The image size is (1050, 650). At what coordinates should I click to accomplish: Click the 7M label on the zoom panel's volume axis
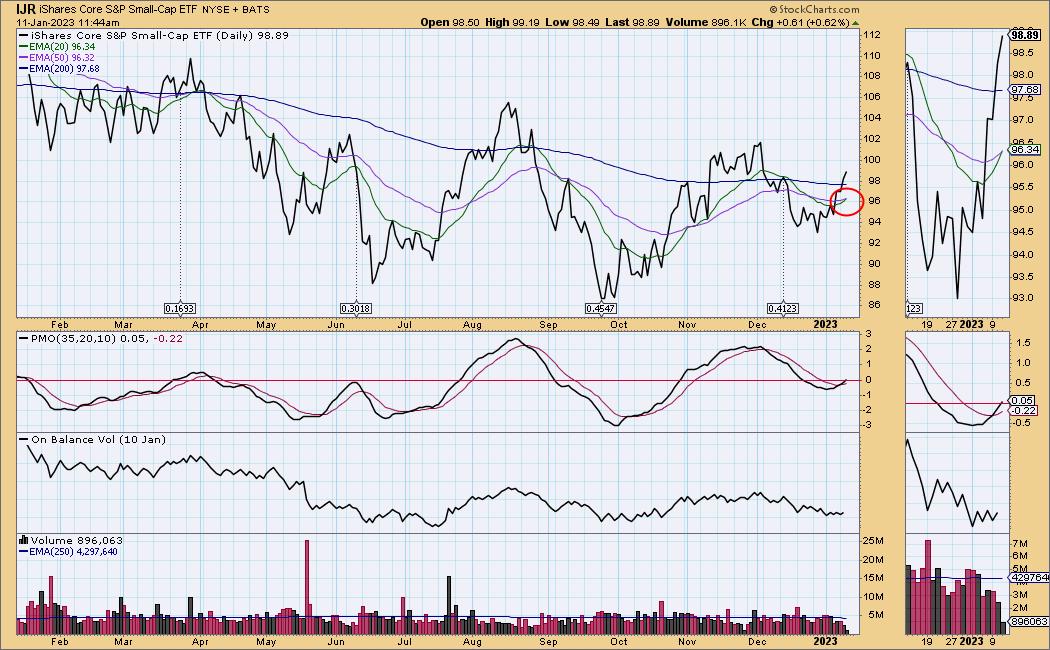(1019, 543)
